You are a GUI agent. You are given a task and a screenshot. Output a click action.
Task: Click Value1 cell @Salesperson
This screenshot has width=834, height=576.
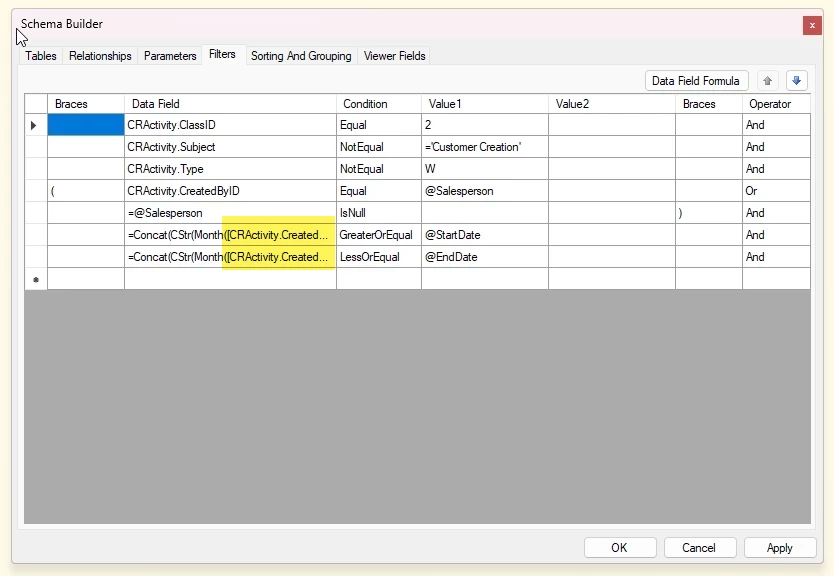(x=485, y=191)
